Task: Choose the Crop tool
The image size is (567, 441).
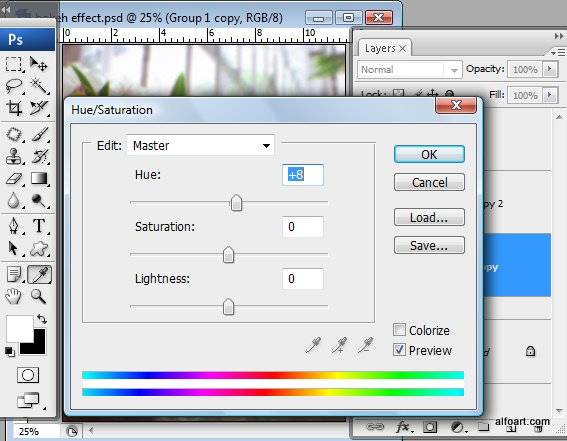Action: [14, 108]
